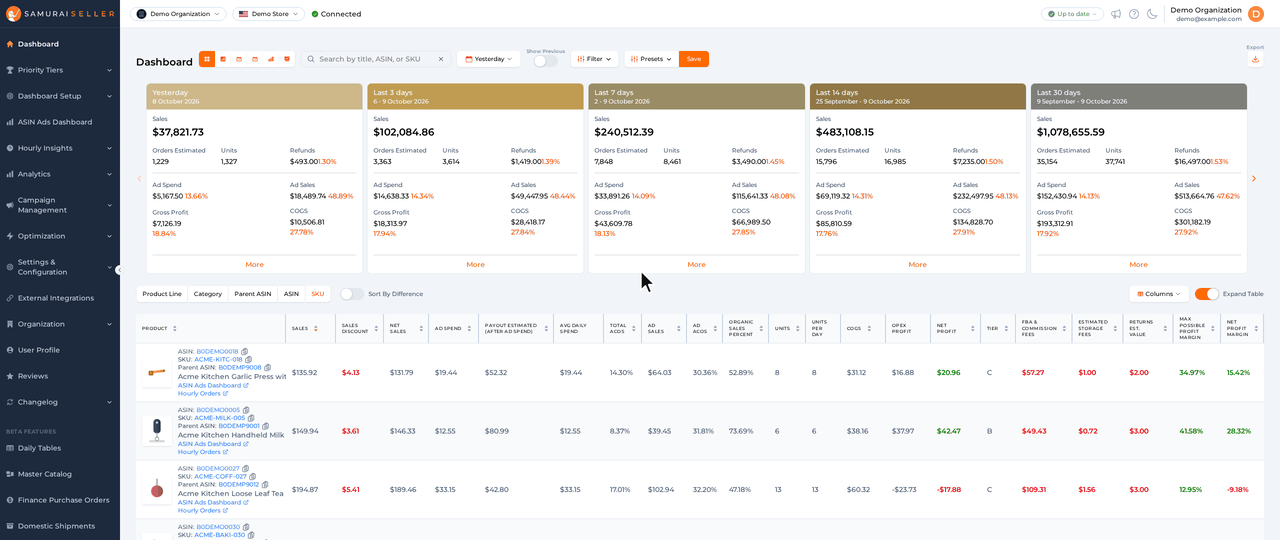1280x540 pixels.
Task: Open the Demo Store selector dropdown
Action: point(268,14)
